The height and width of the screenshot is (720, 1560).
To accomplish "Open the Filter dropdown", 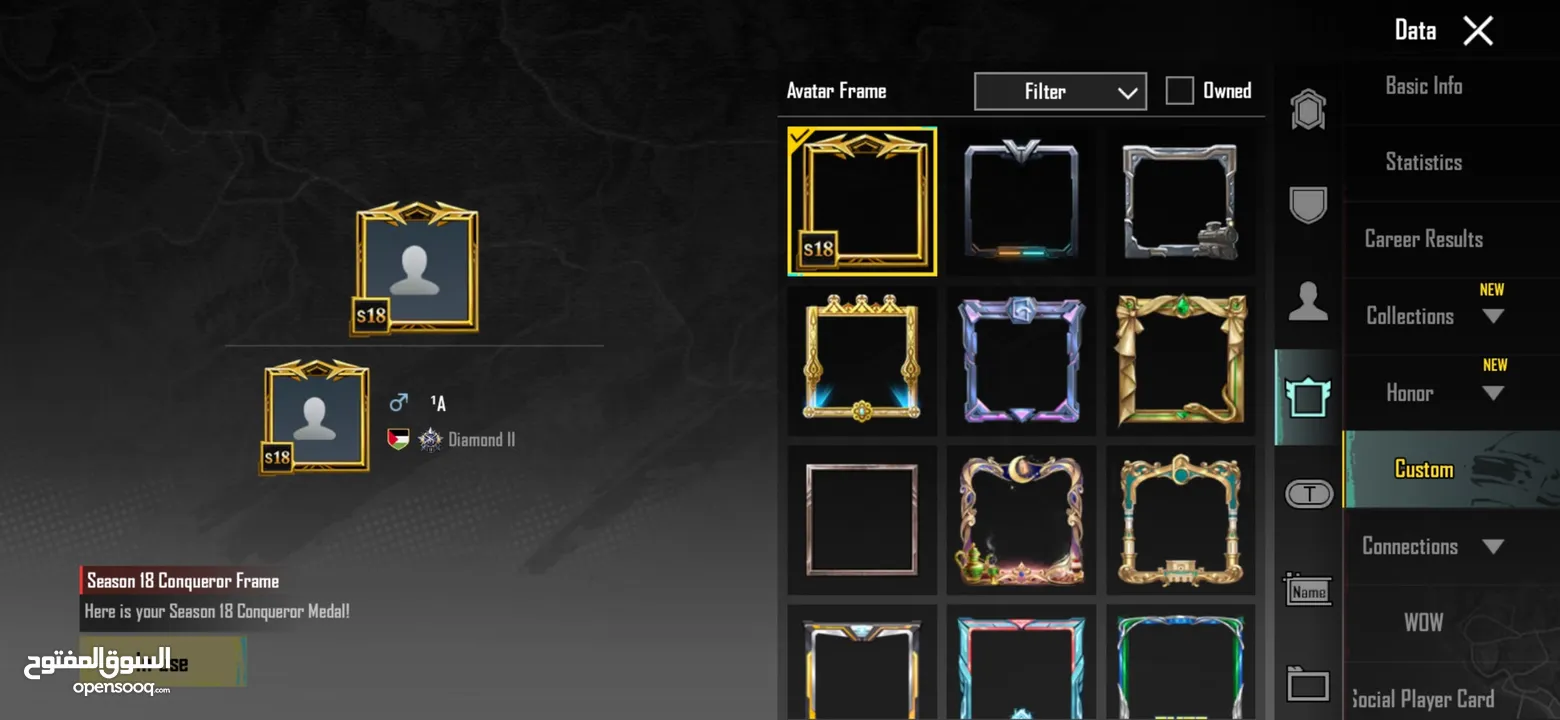I will (1060, 92).
